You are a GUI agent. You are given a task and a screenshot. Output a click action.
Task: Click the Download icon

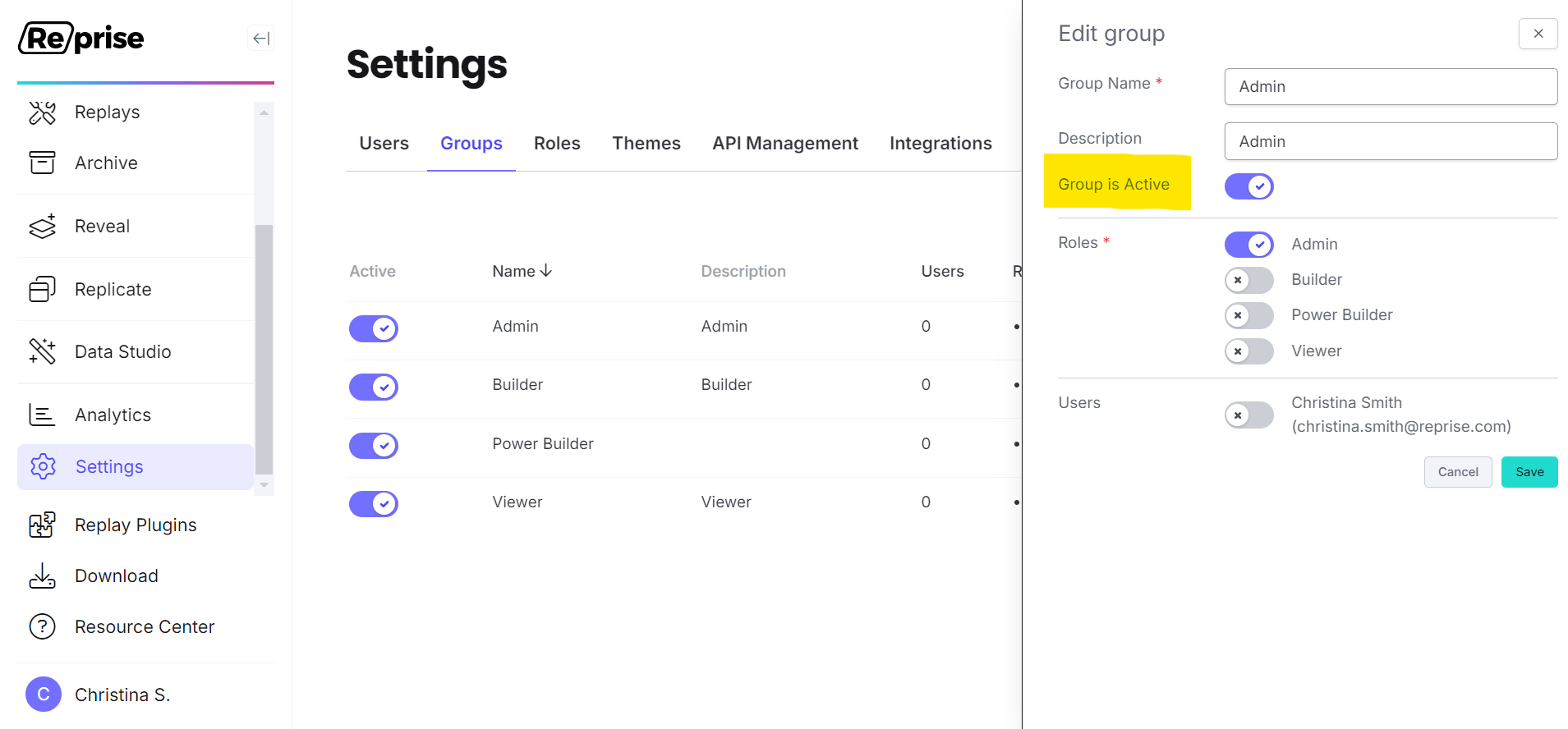pos(42,575)
